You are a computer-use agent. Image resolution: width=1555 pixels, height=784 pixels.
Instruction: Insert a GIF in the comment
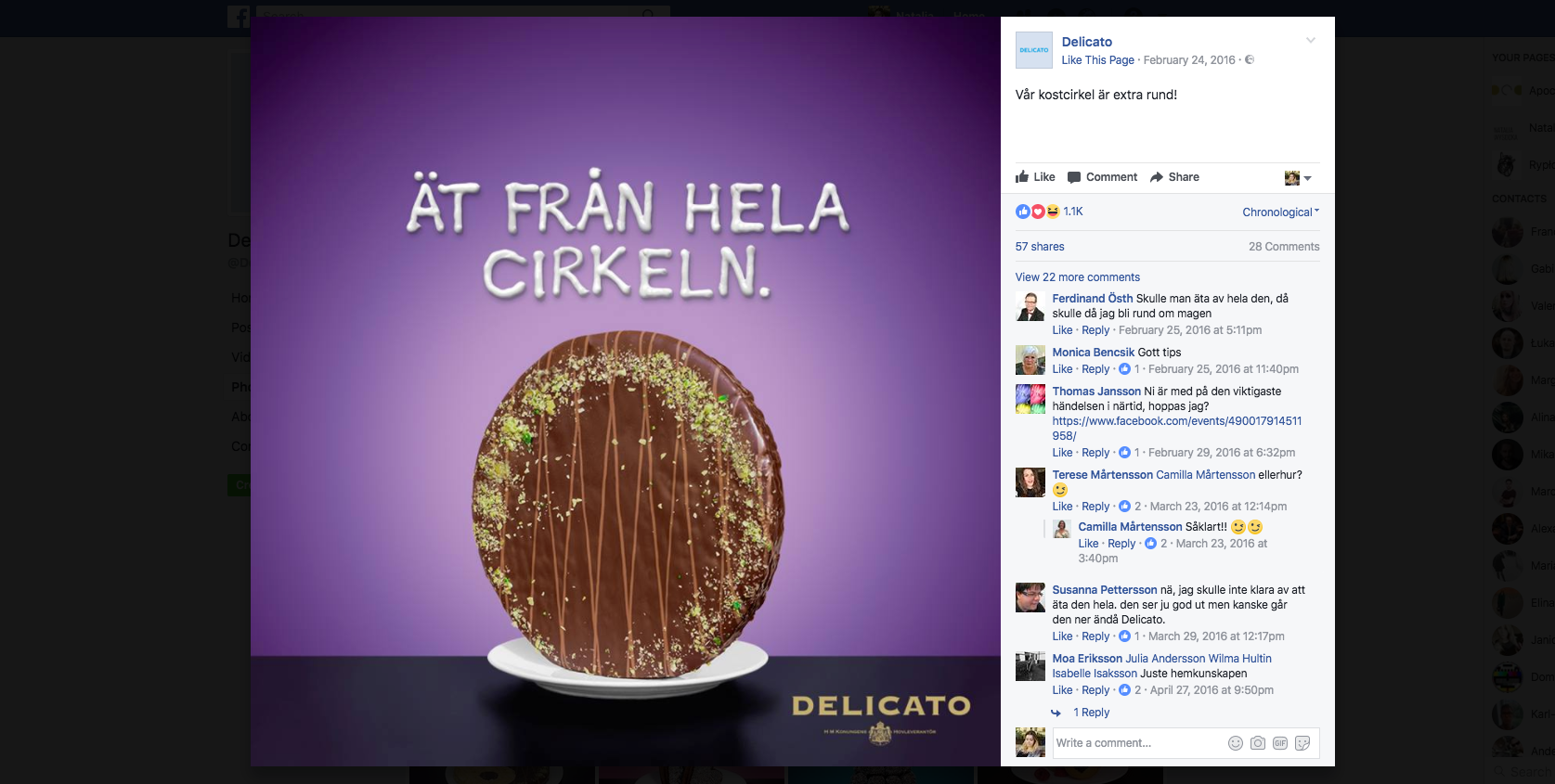point(1280,743)
